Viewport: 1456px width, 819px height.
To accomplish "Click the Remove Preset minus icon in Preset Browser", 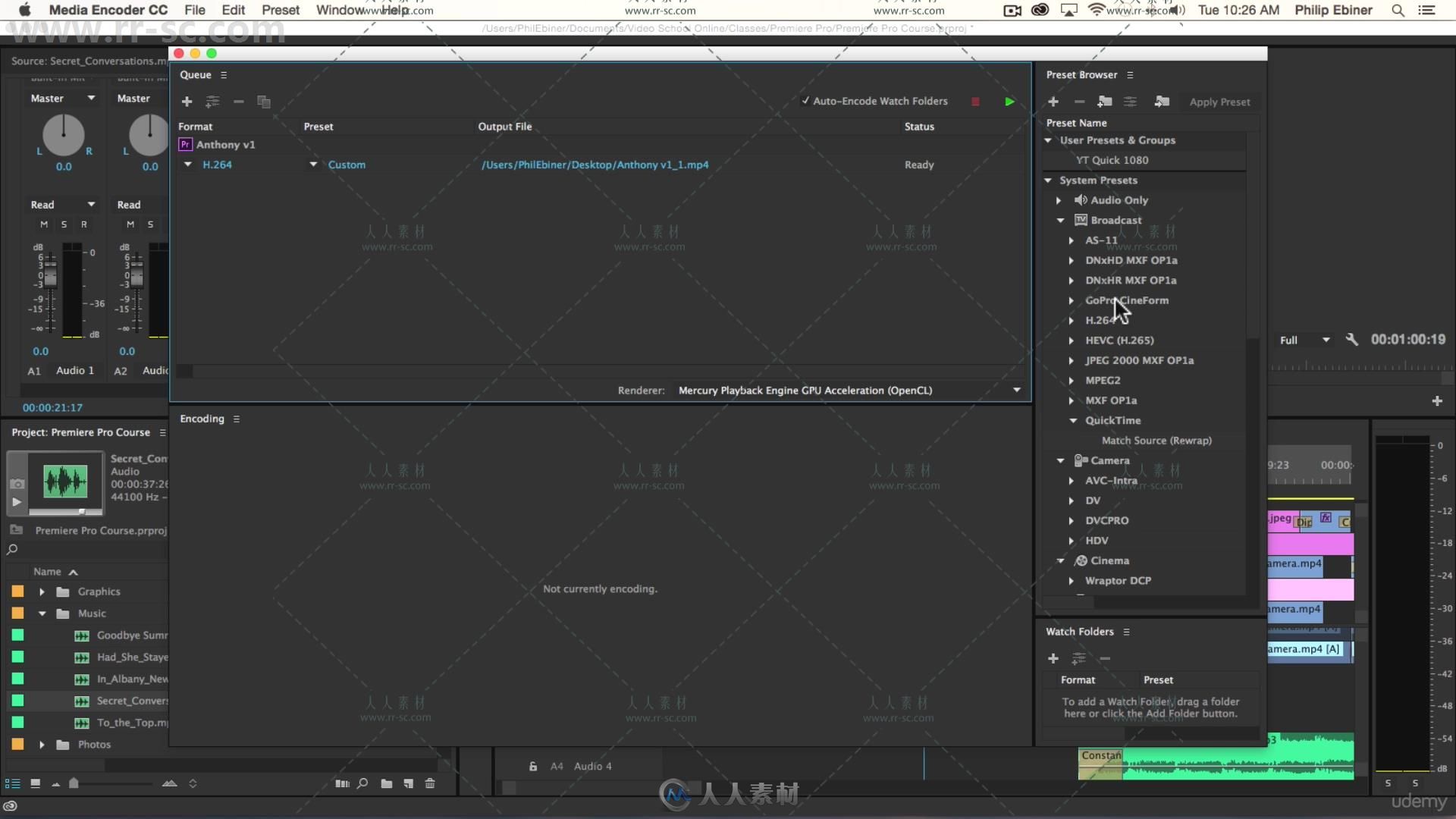I will click(1079, 101).
